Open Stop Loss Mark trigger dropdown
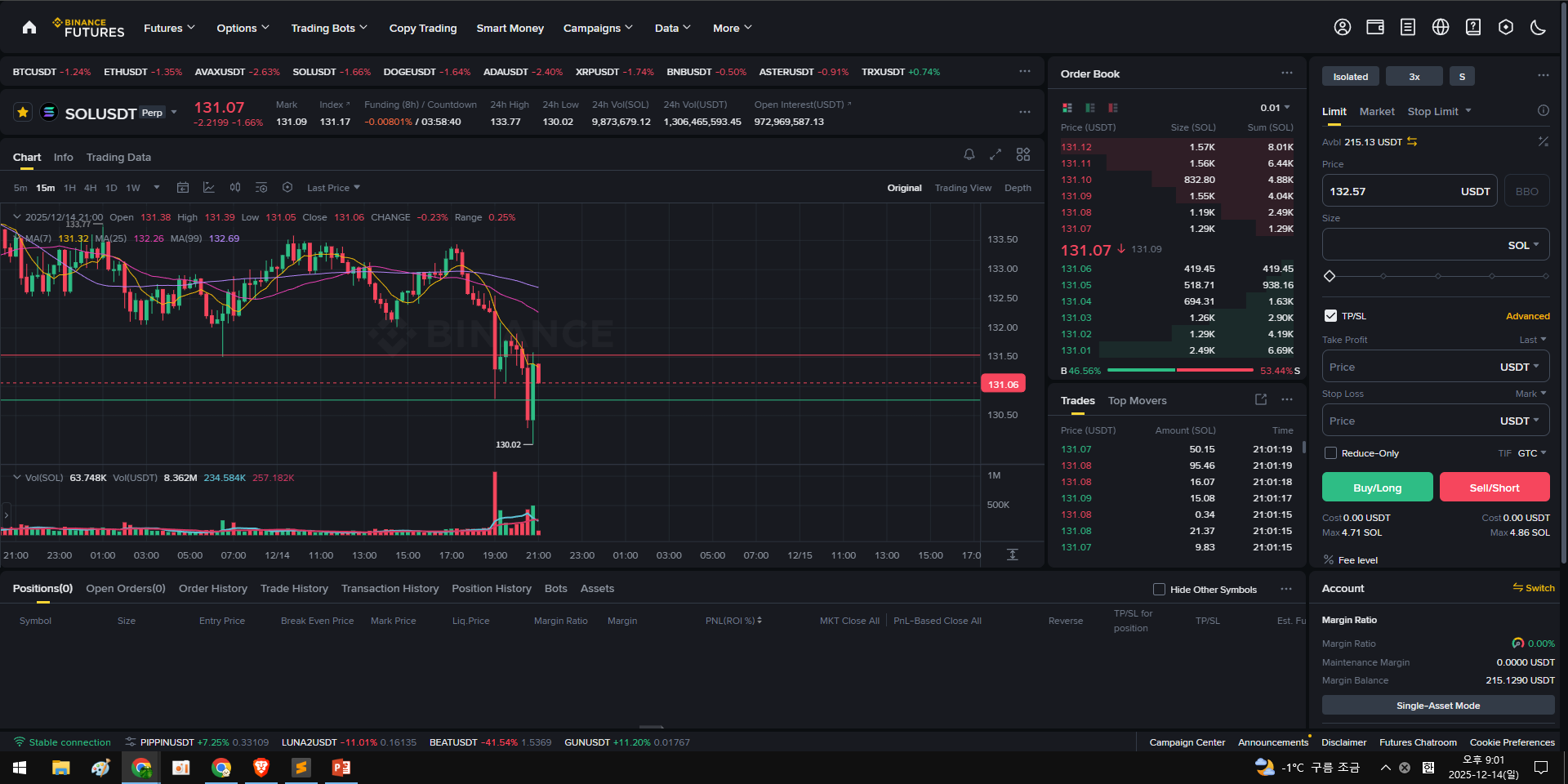 point(1531,394)
